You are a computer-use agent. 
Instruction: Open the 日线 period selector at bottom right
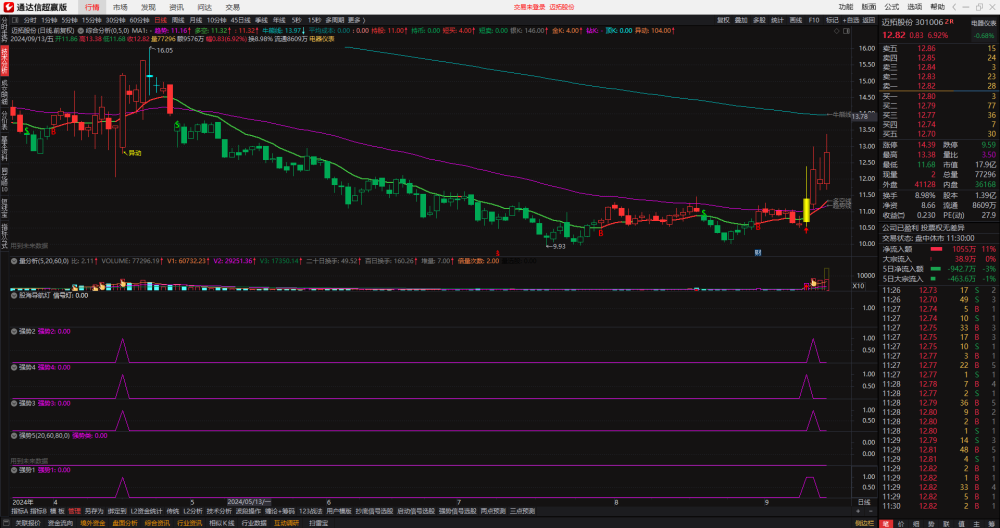(864, 502)
